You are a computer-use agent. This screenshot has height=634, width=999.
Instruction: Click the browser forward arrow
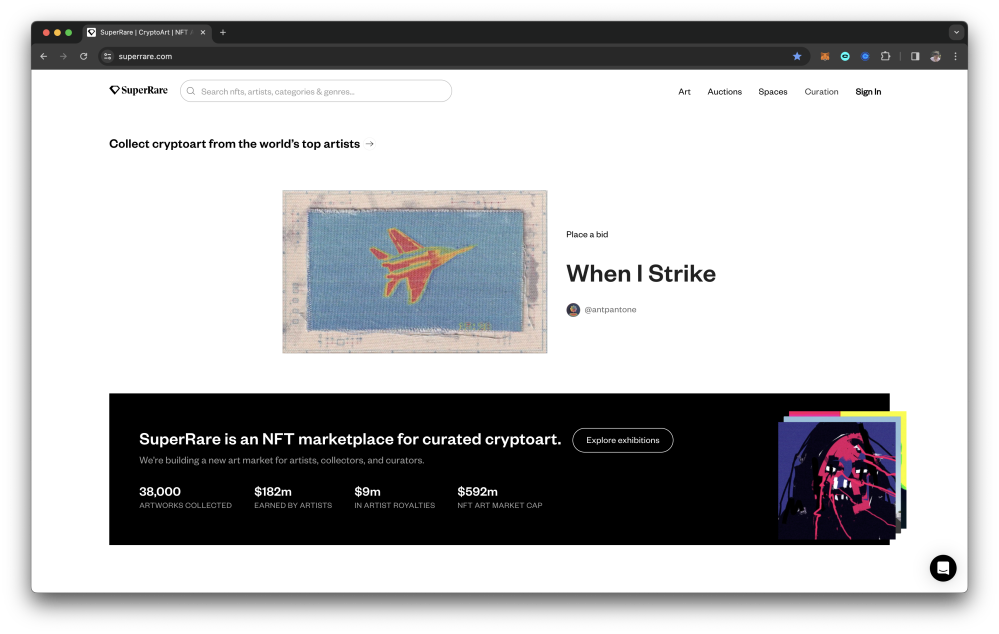(x=63, y=56)
